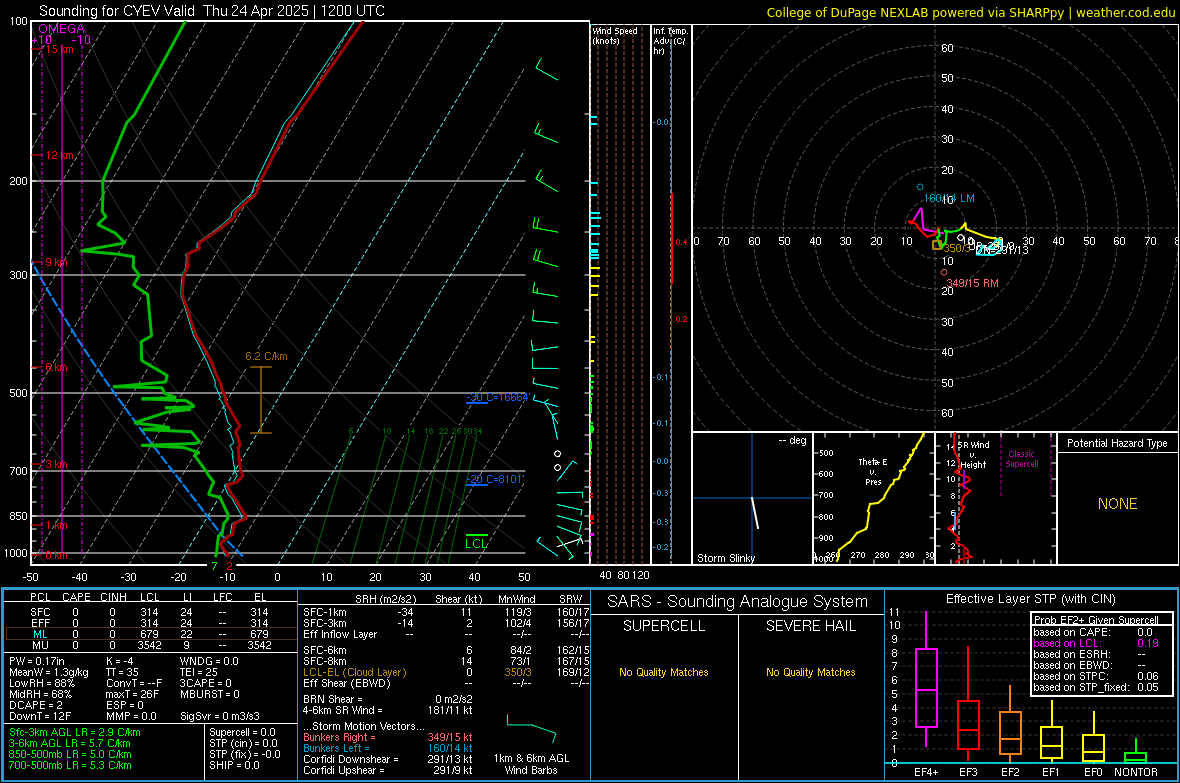This screenshot has width=1180, height=783.
Task: Select "700-500mb LR = 5.3 C/km"
Action: point(70,765)
